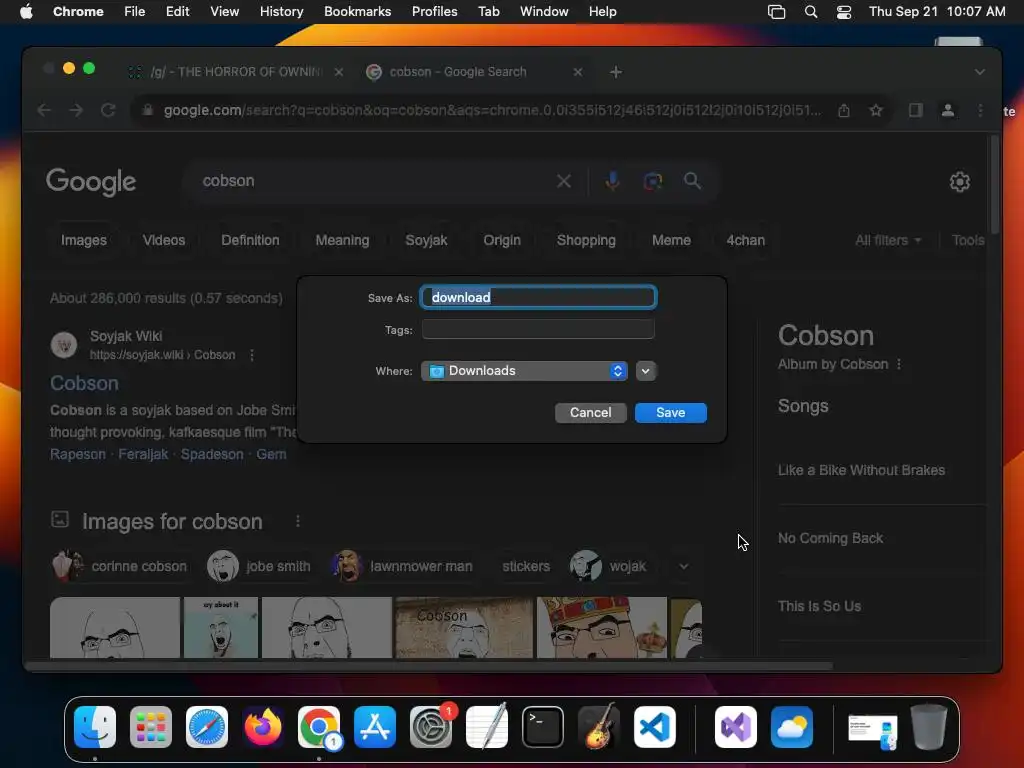Expand the save dialog with chevron button
This screenshot has height=768, width=1024.
coord(645,371)
